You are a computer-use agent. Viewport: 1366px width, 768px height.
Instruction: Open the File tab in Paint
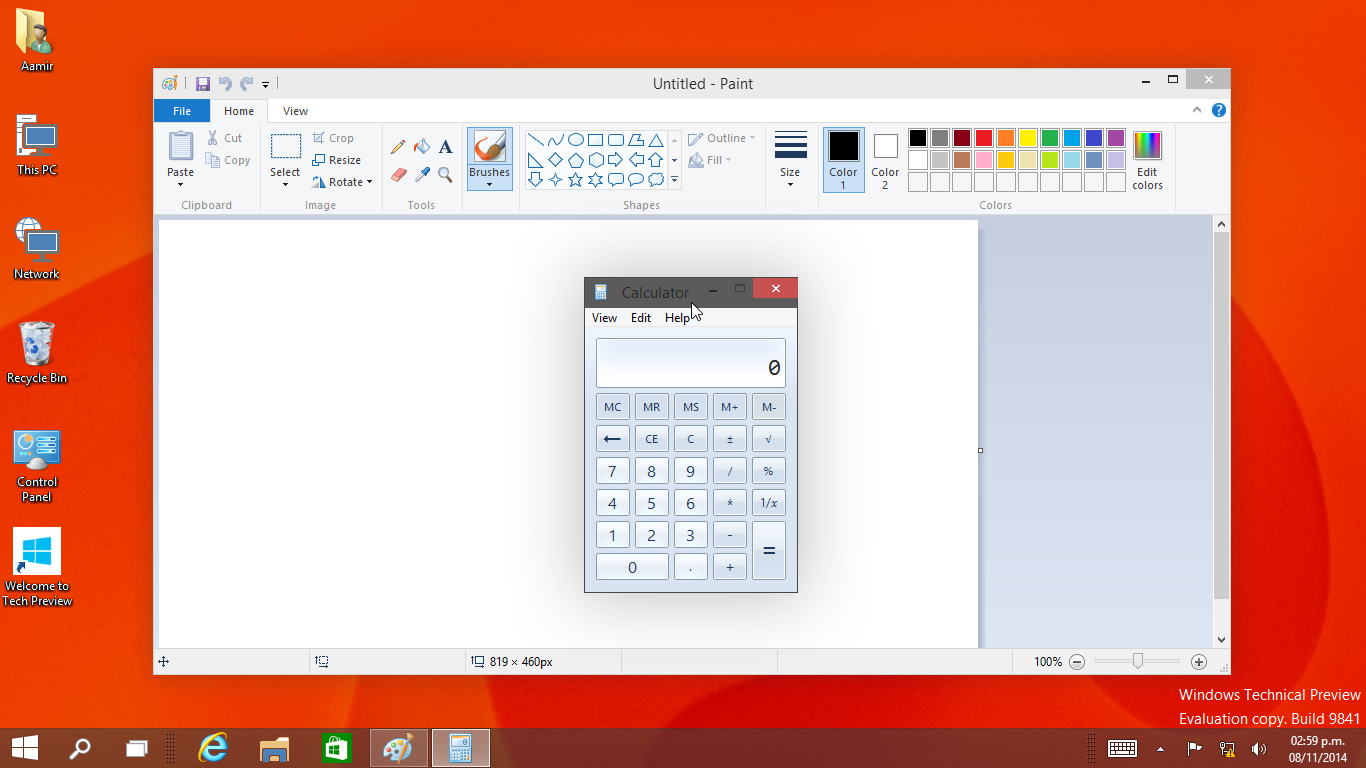pos(181,111)
